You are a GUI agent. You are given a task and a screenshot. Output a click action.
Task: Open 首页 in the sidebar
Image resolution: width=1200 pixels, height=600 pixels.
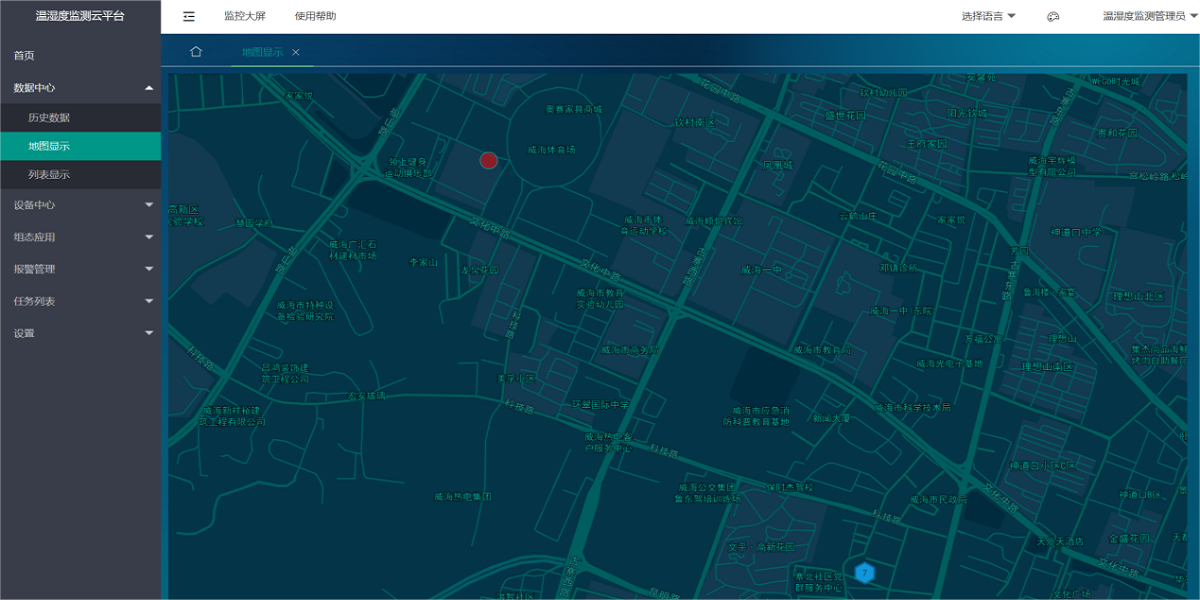pos(24,56)
